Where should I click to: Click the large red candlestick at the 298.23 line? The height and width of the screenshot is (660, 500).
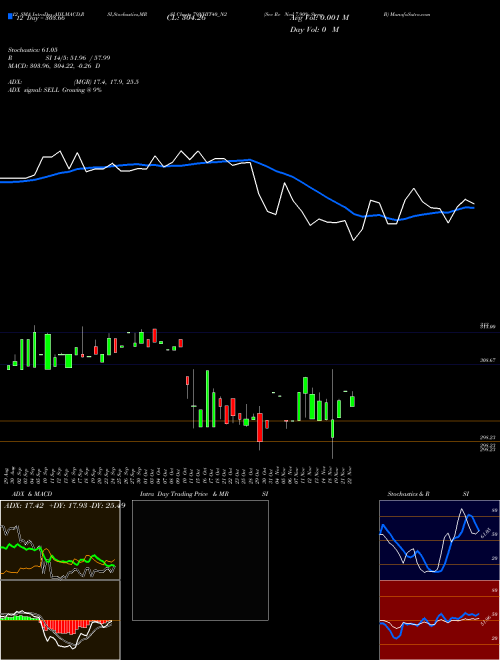click(x=260, y=427)
